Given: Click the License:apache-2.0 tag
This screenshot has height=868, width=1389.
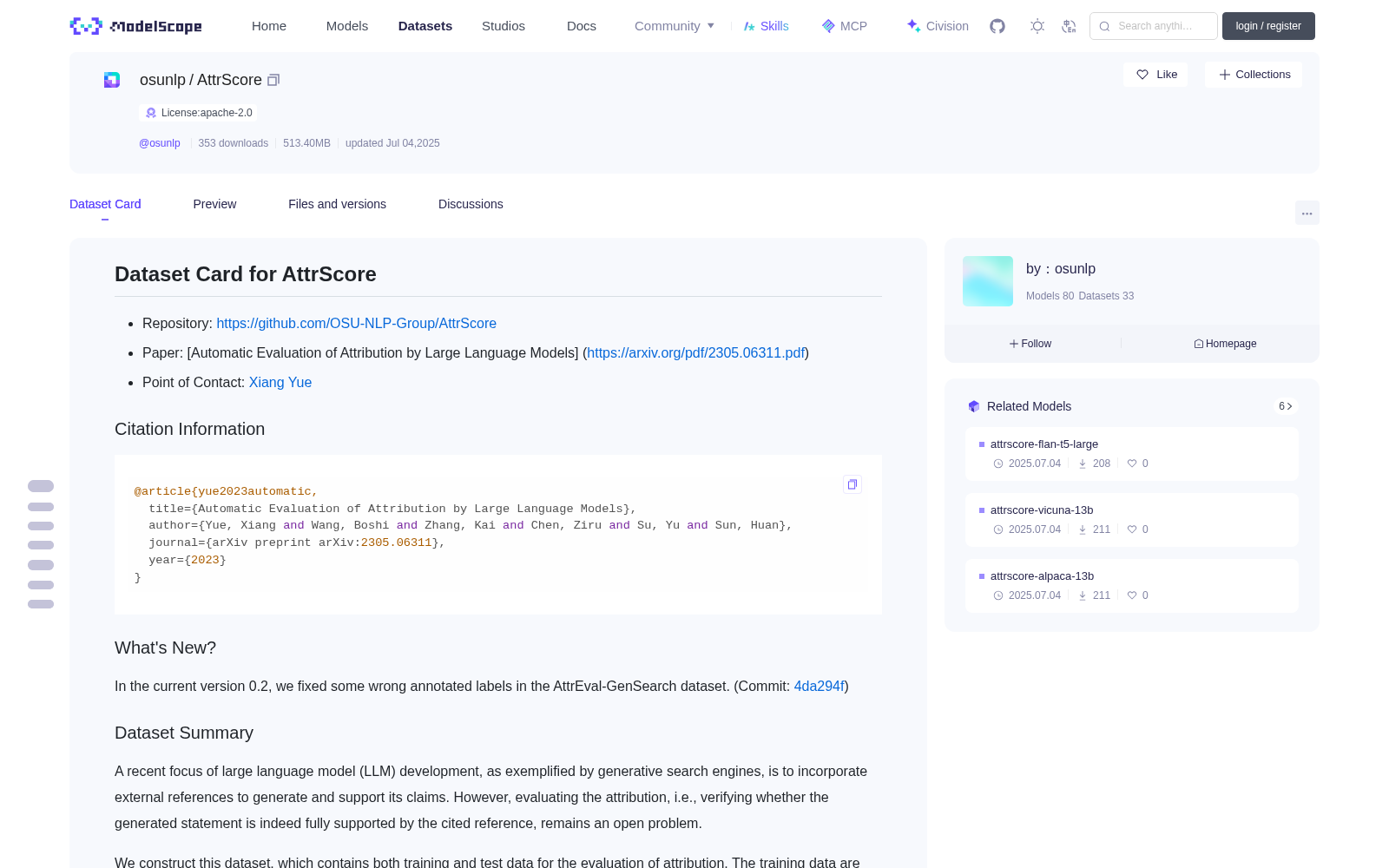Looking at the screenshot, I should click(198, 113).
